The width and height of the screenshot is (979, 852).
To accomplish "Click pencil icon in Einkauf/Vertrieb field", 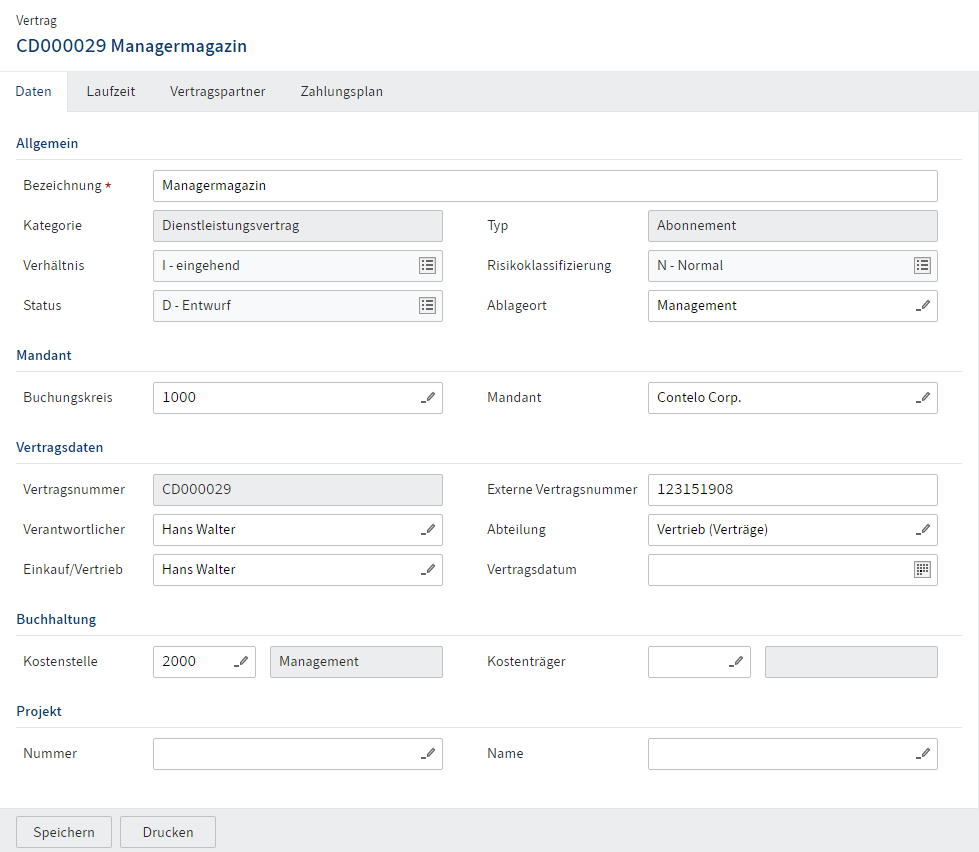I will click(428, 570).
